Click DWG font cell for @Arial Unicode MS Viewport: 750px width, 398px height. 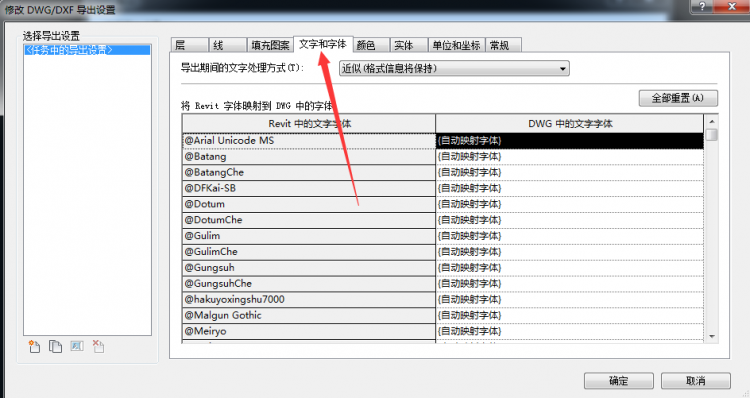coord(570,141)
